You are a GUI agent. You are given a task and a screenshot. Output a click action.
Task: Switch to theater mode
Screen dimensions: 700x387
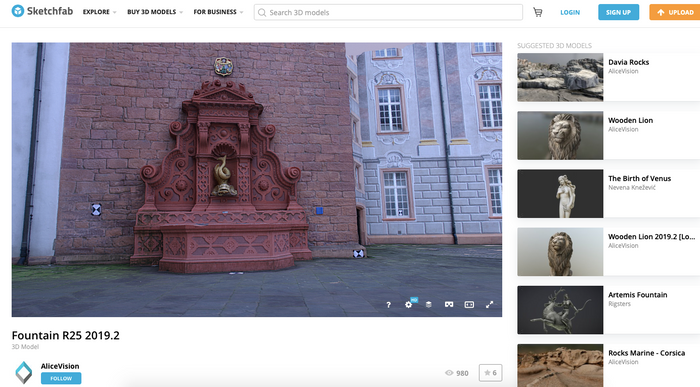coord(469,304)
